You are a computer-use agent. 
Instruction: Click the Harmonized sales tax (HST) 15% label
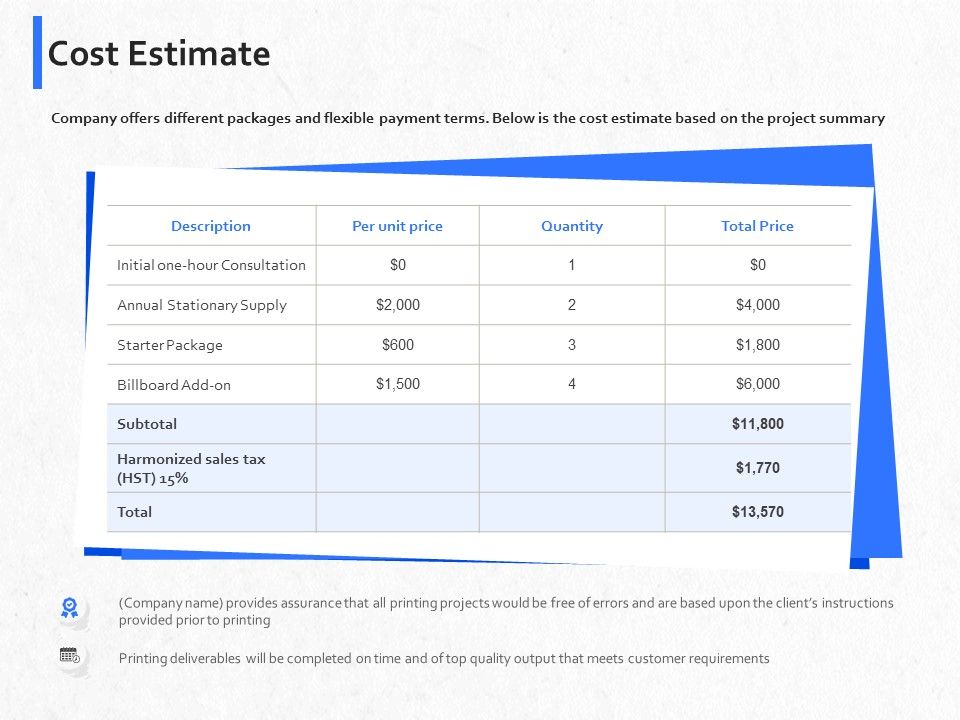point(191,468)
